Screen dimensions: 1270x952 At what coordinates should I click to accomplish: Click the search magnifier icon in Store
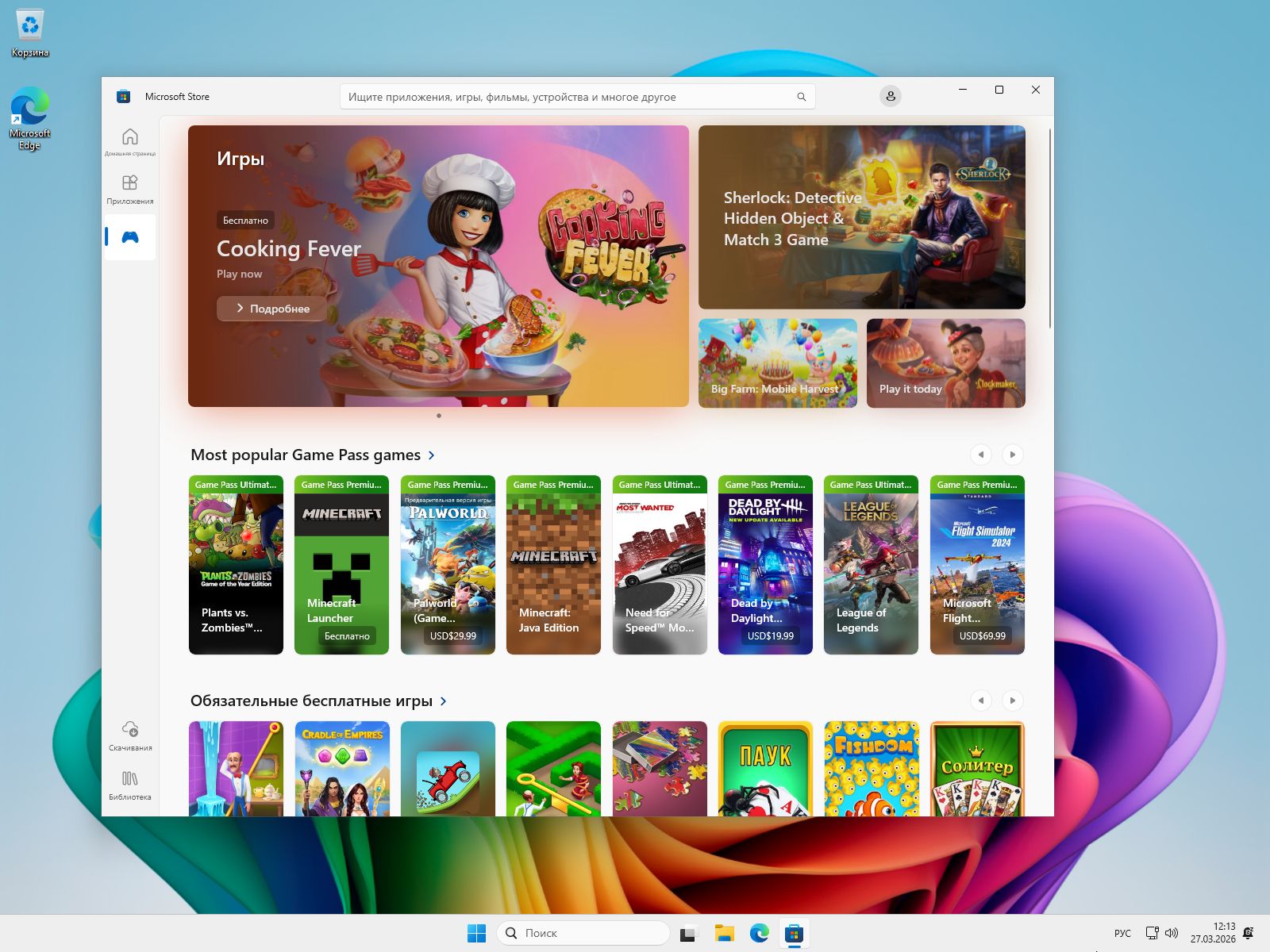[x=801, y=97]
